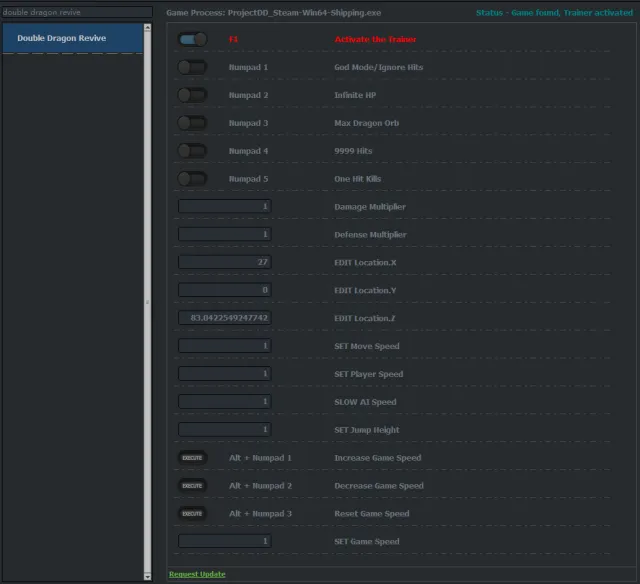Switch on 9999 Hits toggle
This screenshot has height=584, width=640.
(192, 151)
